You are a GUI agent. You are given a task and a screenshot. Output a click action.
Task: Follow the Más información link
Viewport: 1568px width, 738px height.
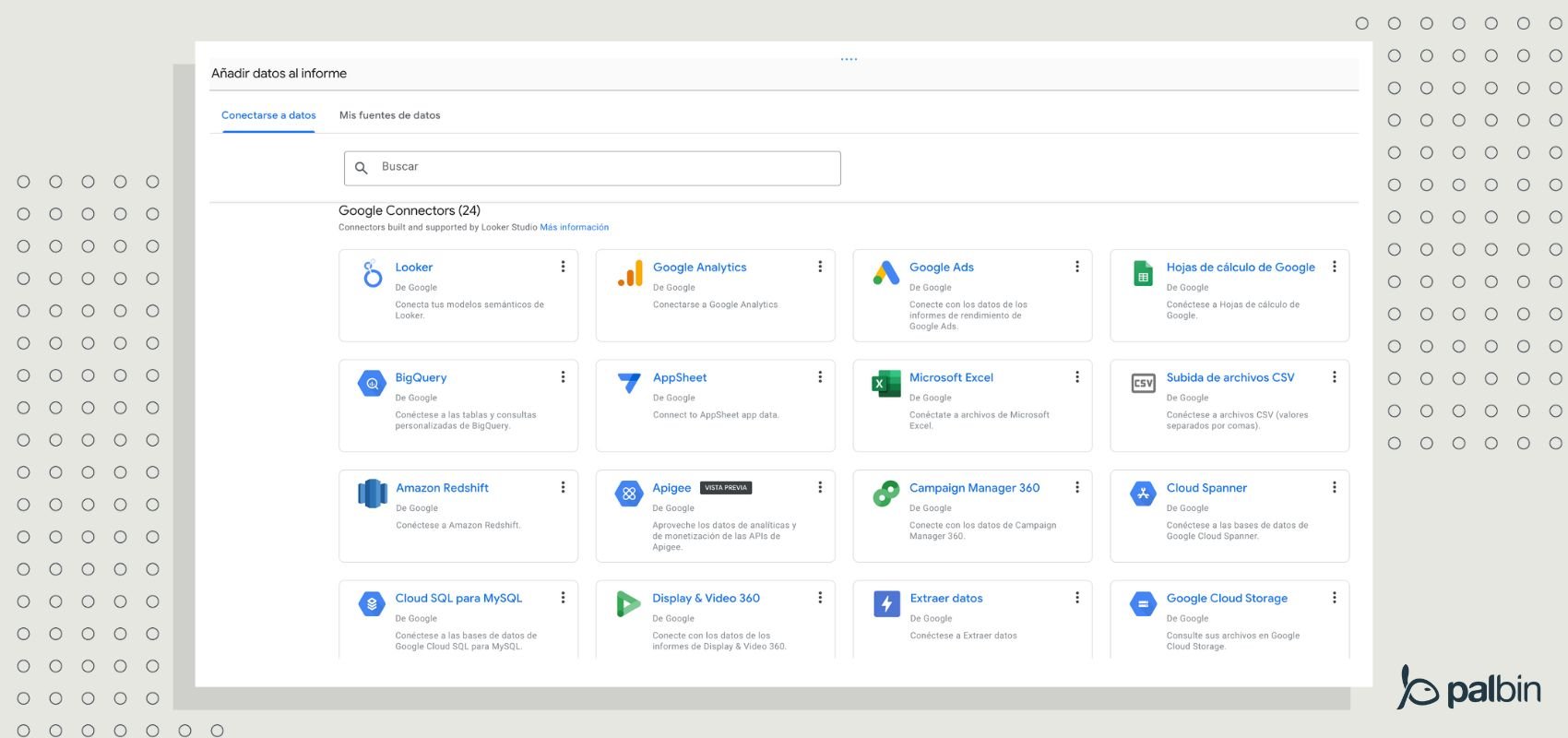574,227
